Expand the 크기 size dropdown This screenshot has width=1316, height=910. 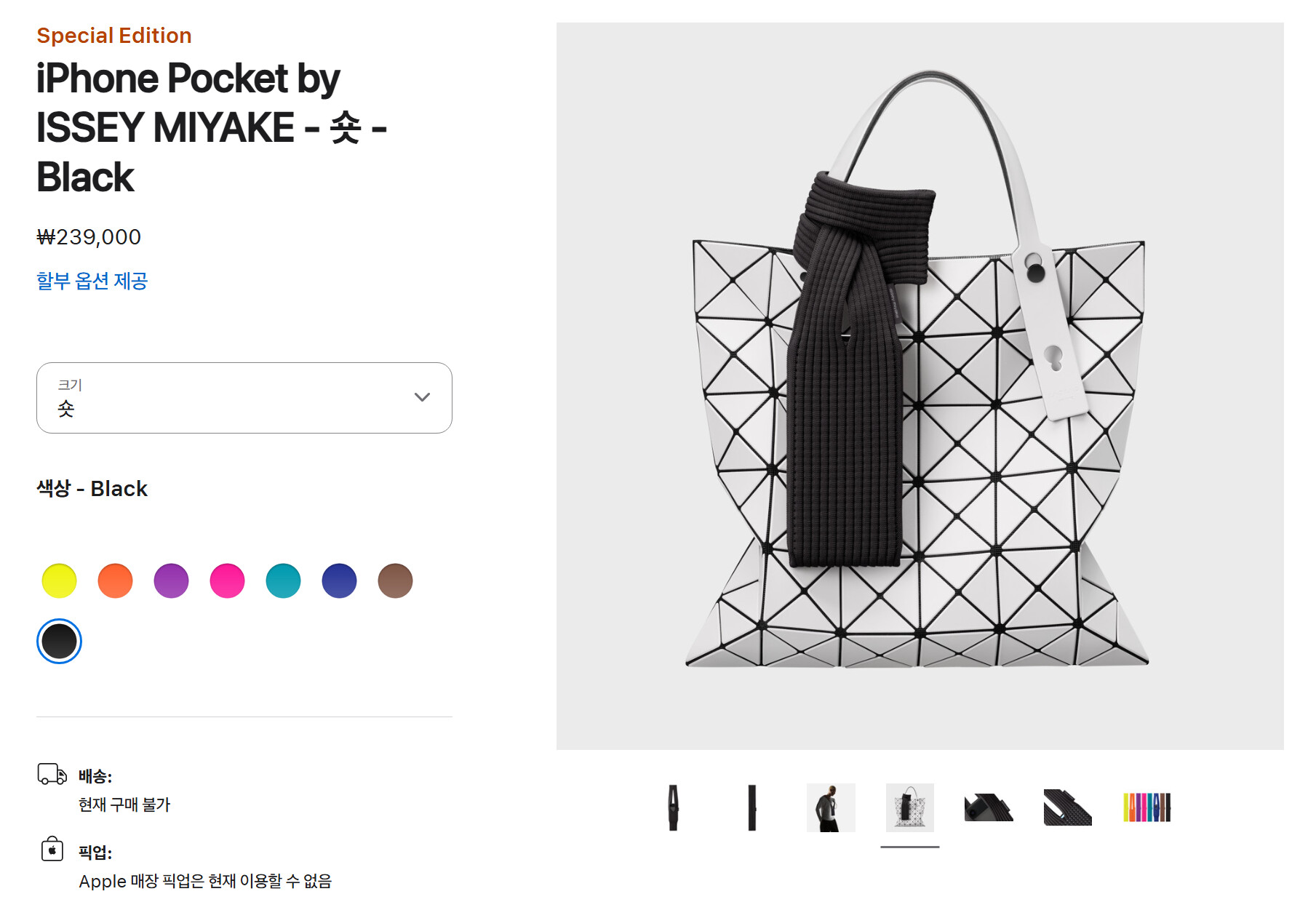tap(244, 398)
